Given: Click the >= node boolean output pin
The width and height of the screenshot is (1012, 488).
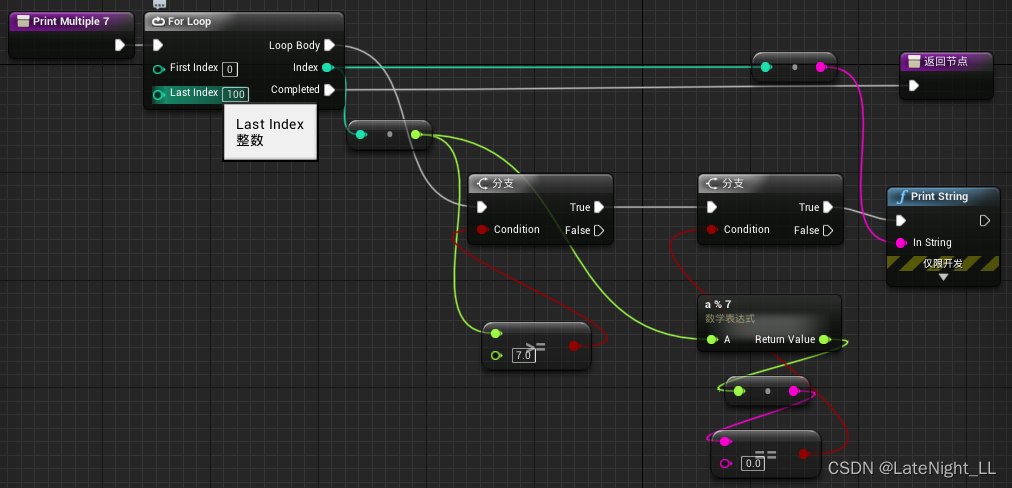Looking at the screenshot, I should (574, 346).
